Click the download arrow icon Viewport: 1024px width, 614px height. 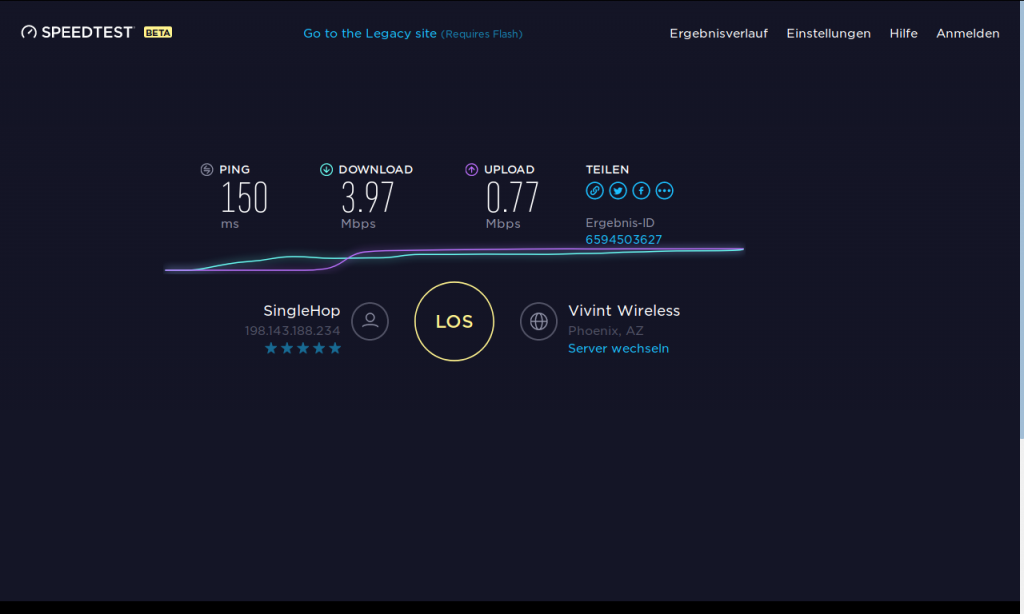coord(326,170)
